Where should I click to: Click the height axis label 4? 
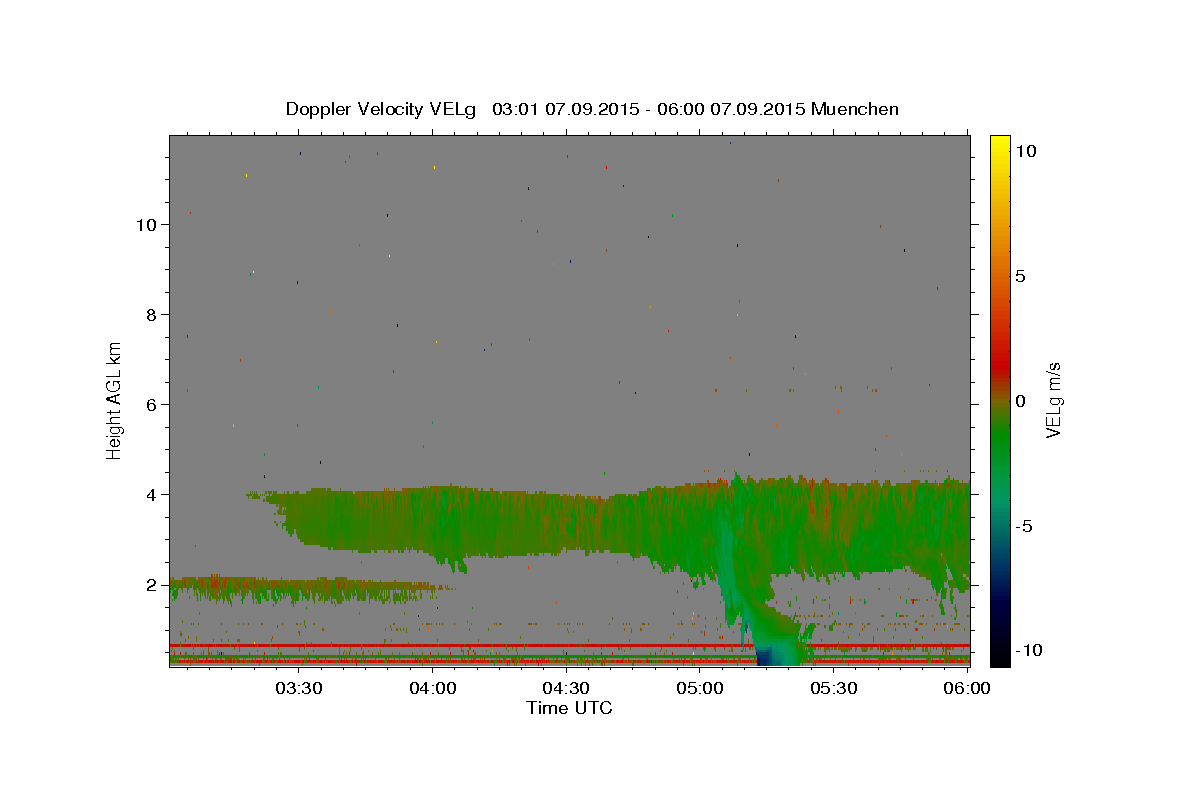151,494
